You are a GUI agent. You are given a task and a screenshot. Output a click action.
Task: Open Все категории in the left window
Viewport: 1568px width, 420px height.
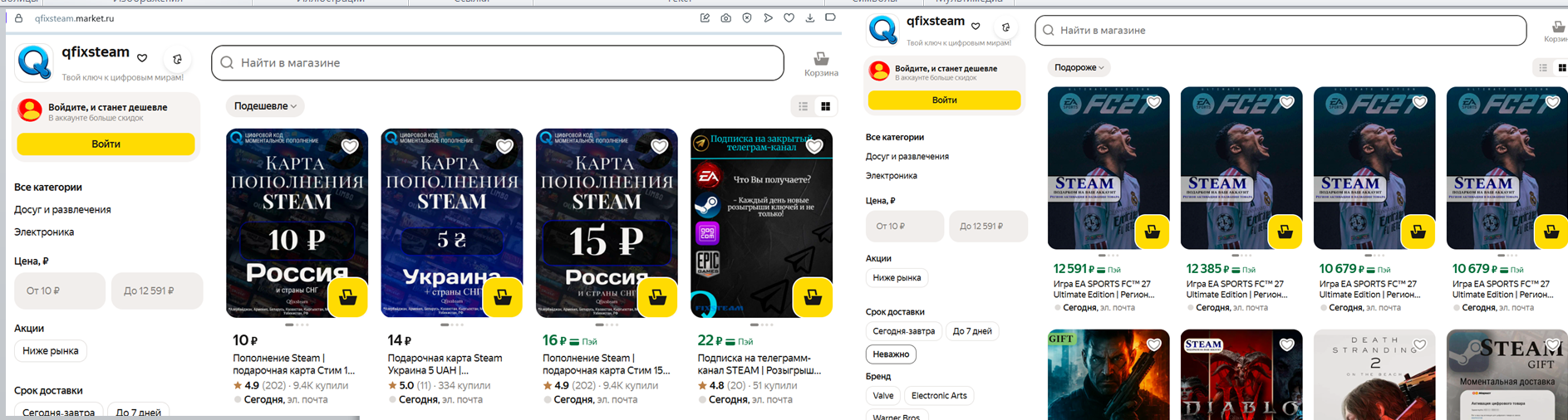[x=48, y=188]
